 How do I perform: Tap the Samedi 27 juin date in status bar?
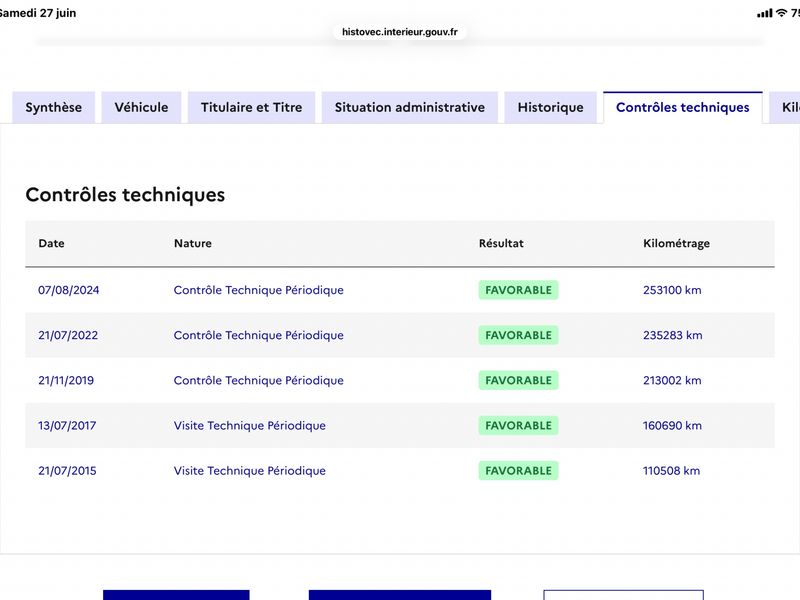(38, 13)
